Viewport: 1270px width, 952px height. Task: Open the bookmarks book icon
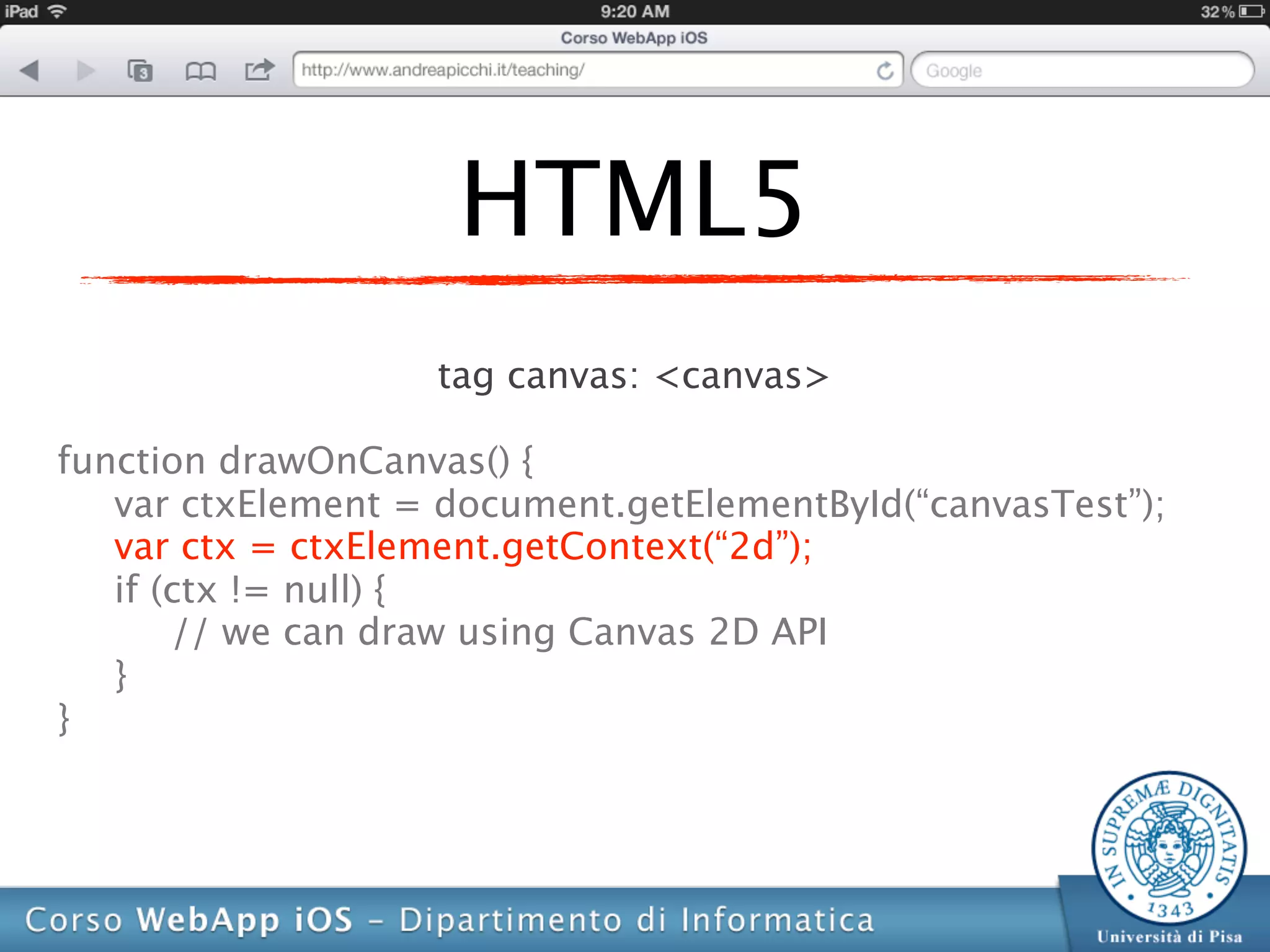[200, 71]
